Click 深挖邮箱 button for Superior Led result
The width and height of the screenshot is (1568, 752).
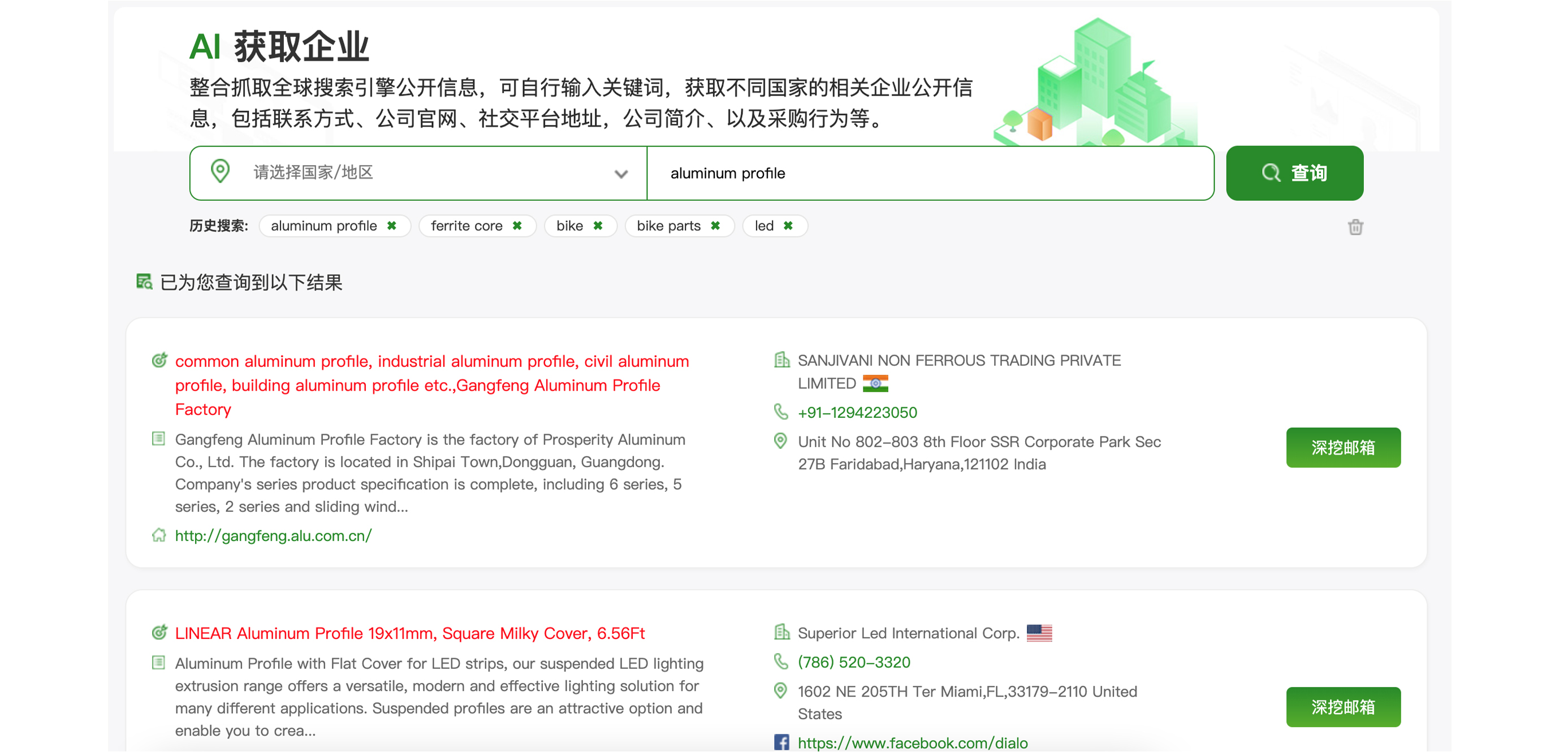tap(1344, 707)
